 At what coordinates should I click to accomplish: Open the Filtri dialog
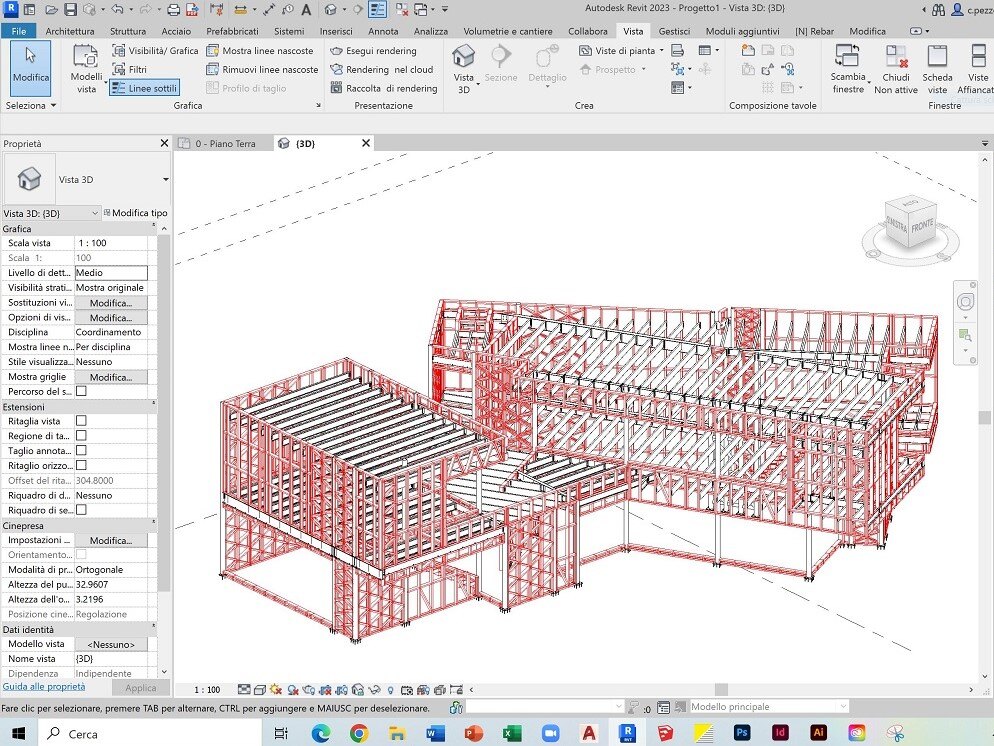pos(129,70)
